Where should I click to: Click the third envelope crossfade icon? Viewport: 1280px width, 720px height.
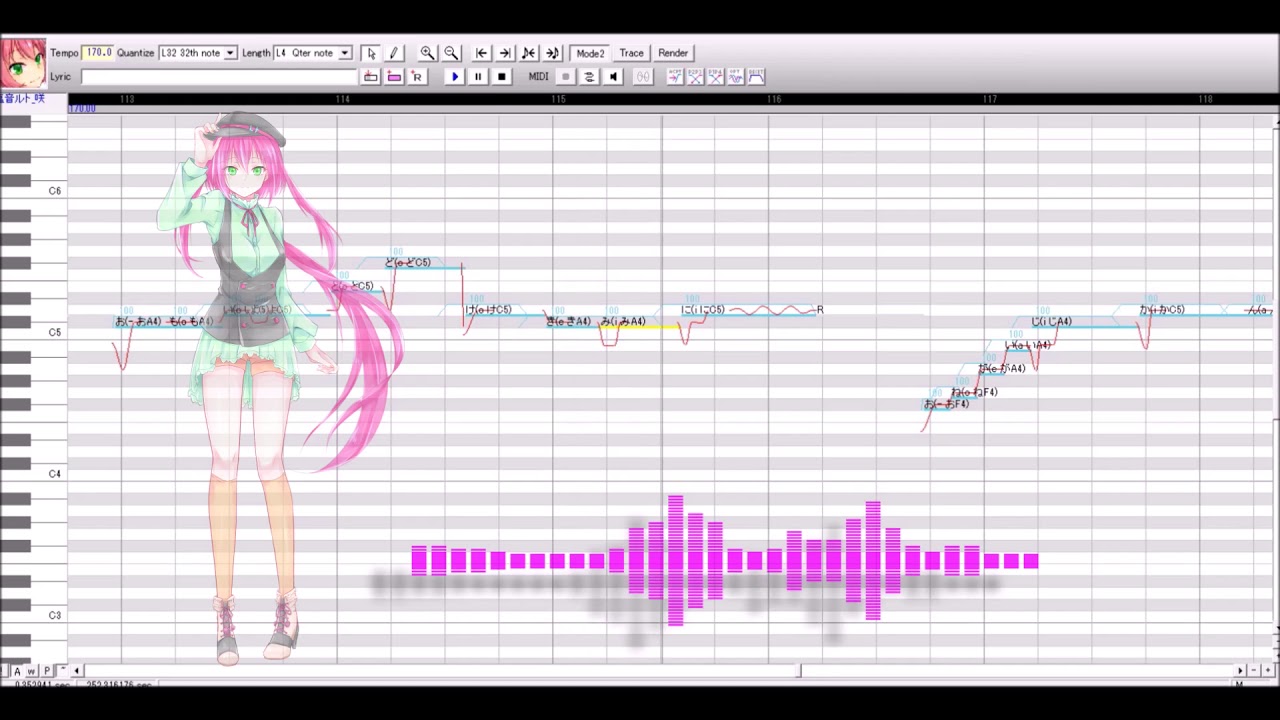[716, 77]
